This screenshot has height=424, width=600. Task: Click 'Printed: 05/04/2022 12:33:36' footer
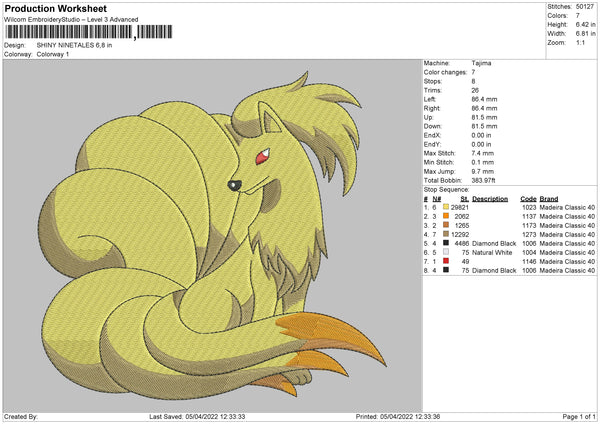(x=398, y=416)
